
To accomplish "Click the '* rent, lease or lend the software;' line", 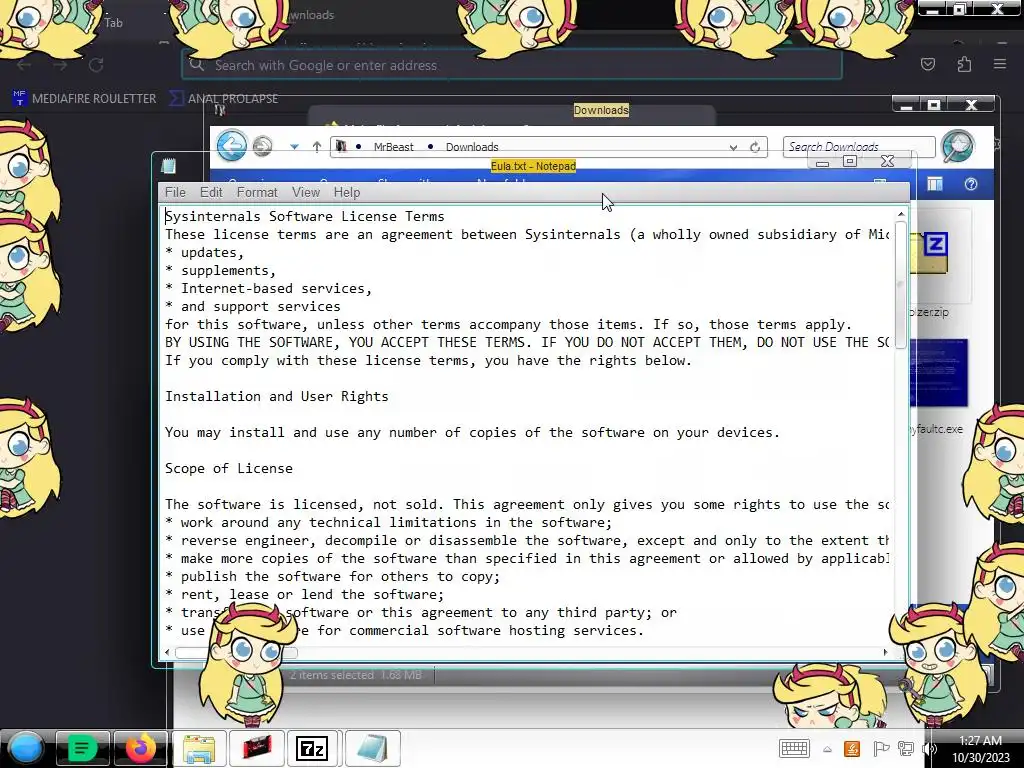I will [304, 594].
